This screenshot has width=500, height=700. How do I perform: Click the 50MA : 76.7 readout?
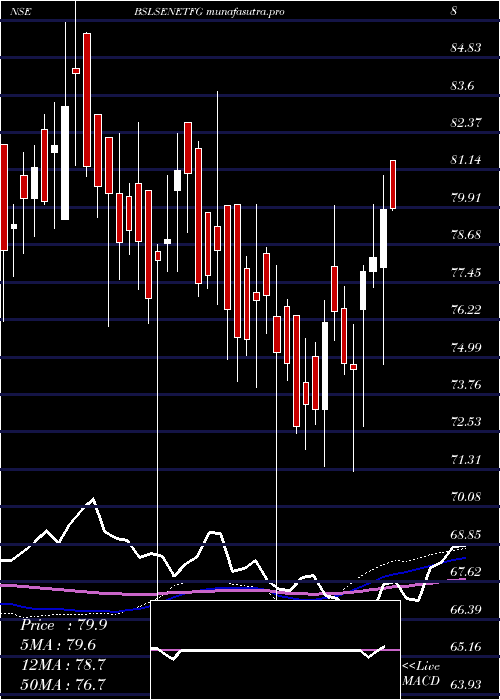coord(63,684)
